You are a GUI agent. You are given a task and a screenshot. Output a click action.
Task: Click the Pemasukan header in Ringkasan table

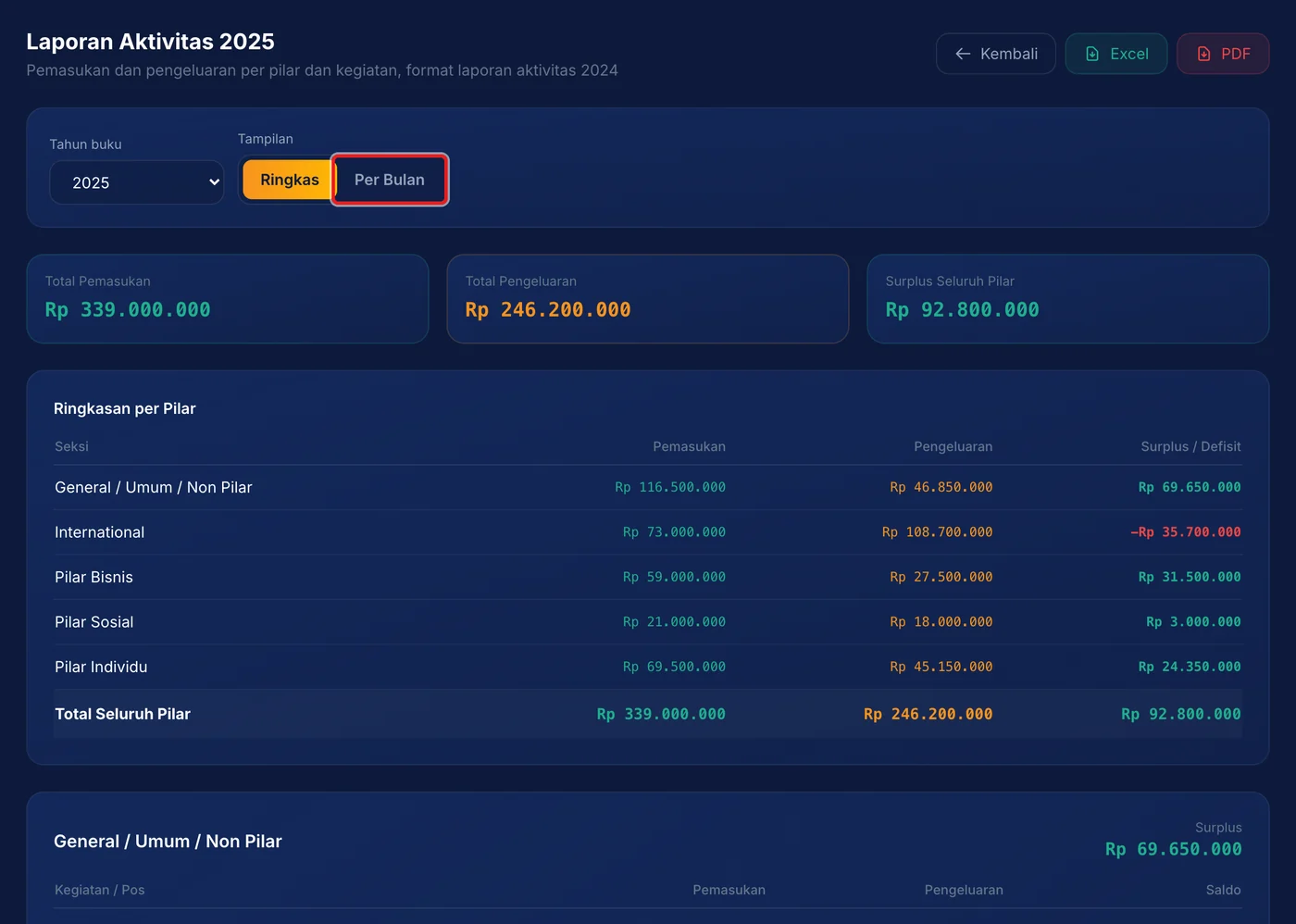tap(689, 446)
